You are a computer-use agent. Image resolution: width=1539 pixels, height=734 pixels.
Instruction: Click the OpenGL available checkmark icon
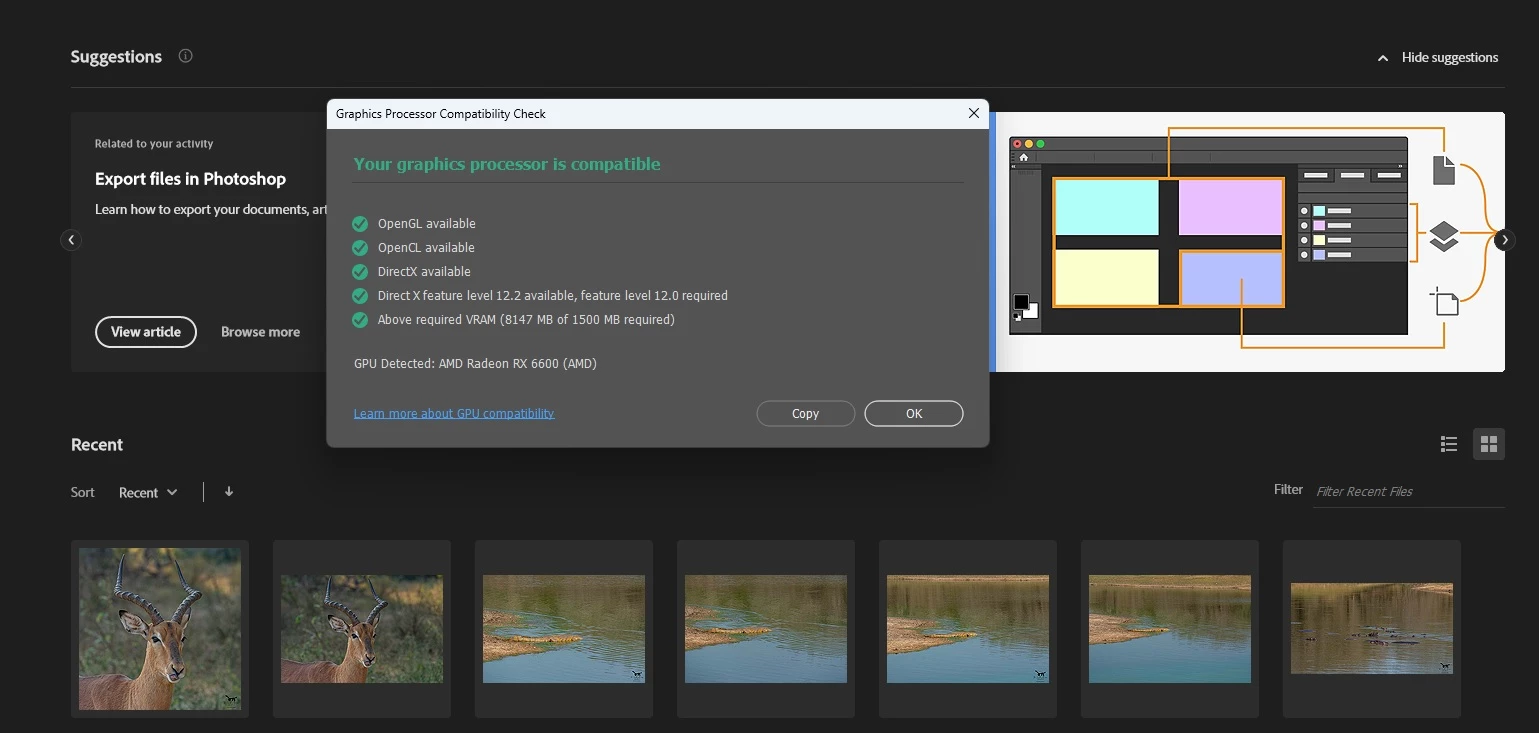point(360,224)
